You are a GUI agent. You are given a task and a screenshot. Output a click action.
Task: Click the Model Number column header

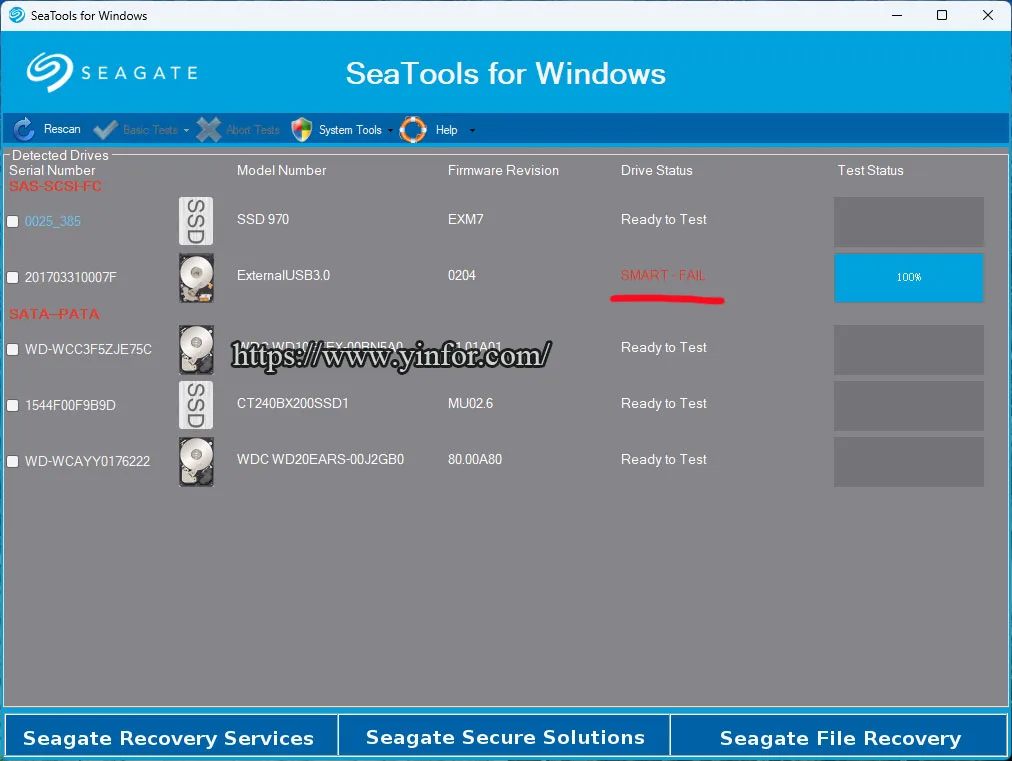point(281,170)
